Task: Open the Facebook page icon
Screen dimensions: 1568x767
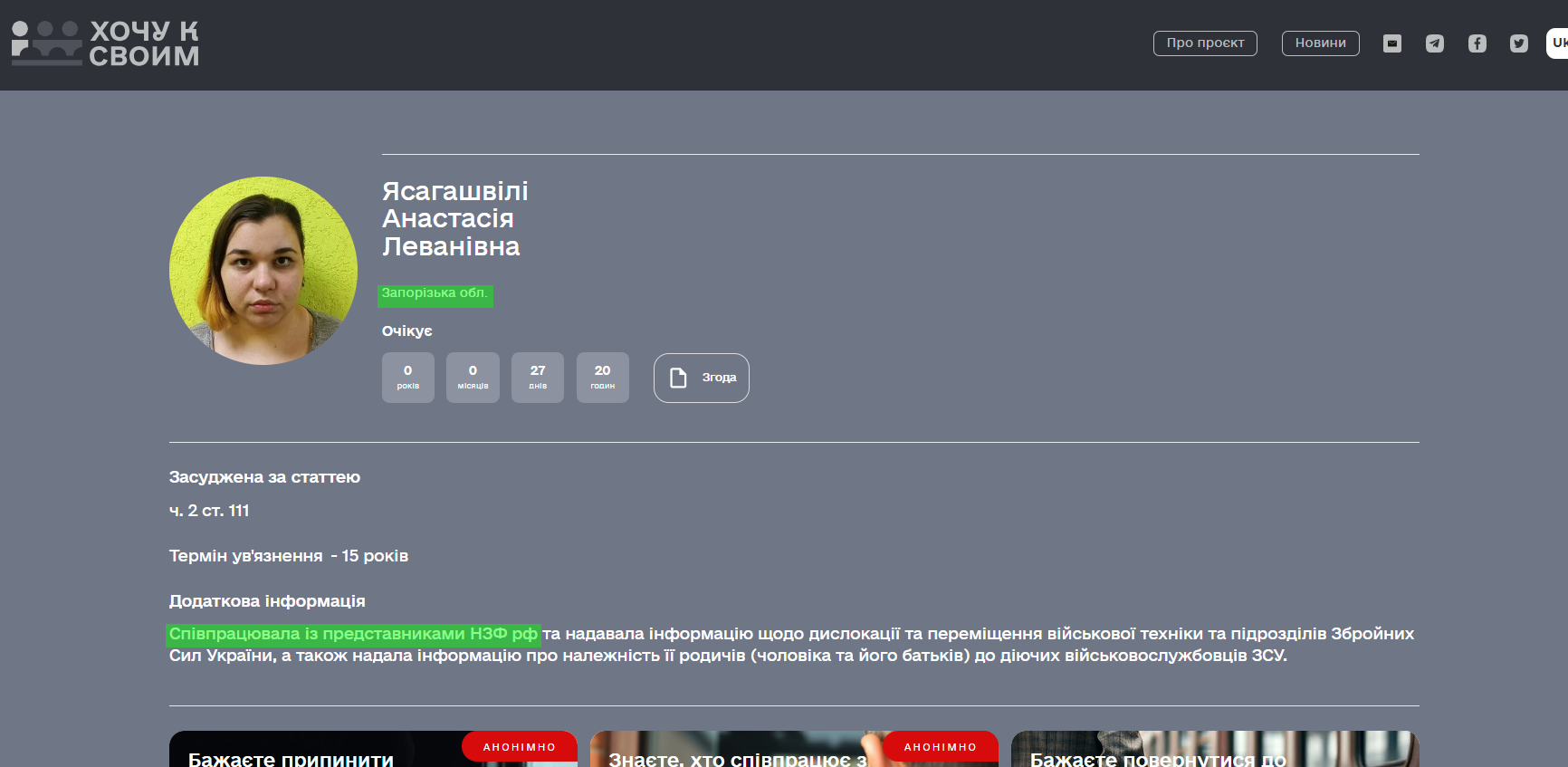Action: tap(1477, 43)
